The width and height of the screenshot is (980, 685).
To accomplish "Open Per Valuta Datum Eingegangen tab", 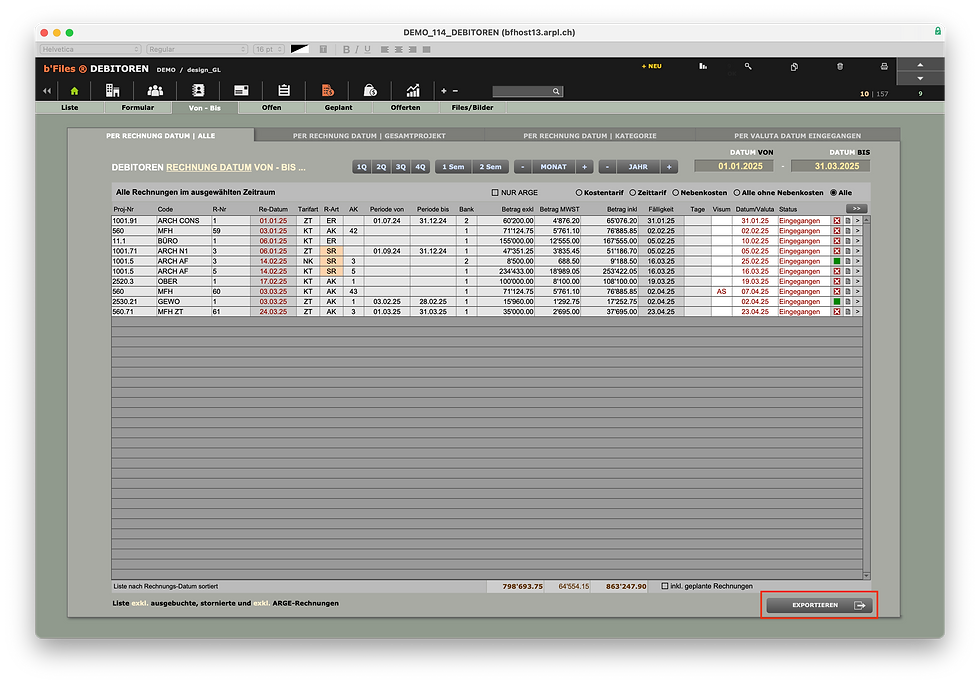I will [798, 136].
